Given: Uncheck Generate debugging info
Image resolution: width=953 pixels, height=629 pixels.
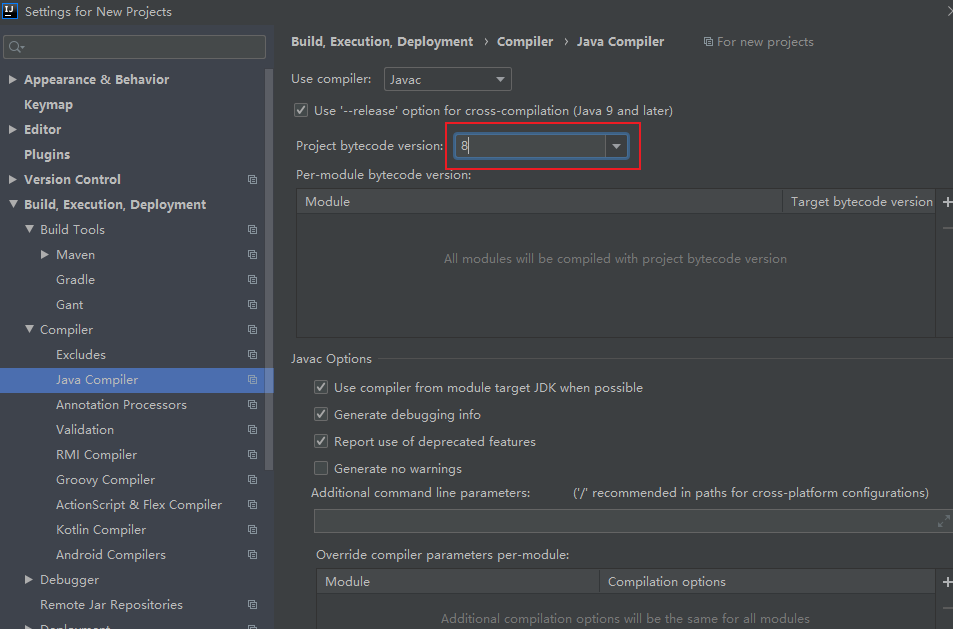Looking at the screenshot, I should [321, 414].
